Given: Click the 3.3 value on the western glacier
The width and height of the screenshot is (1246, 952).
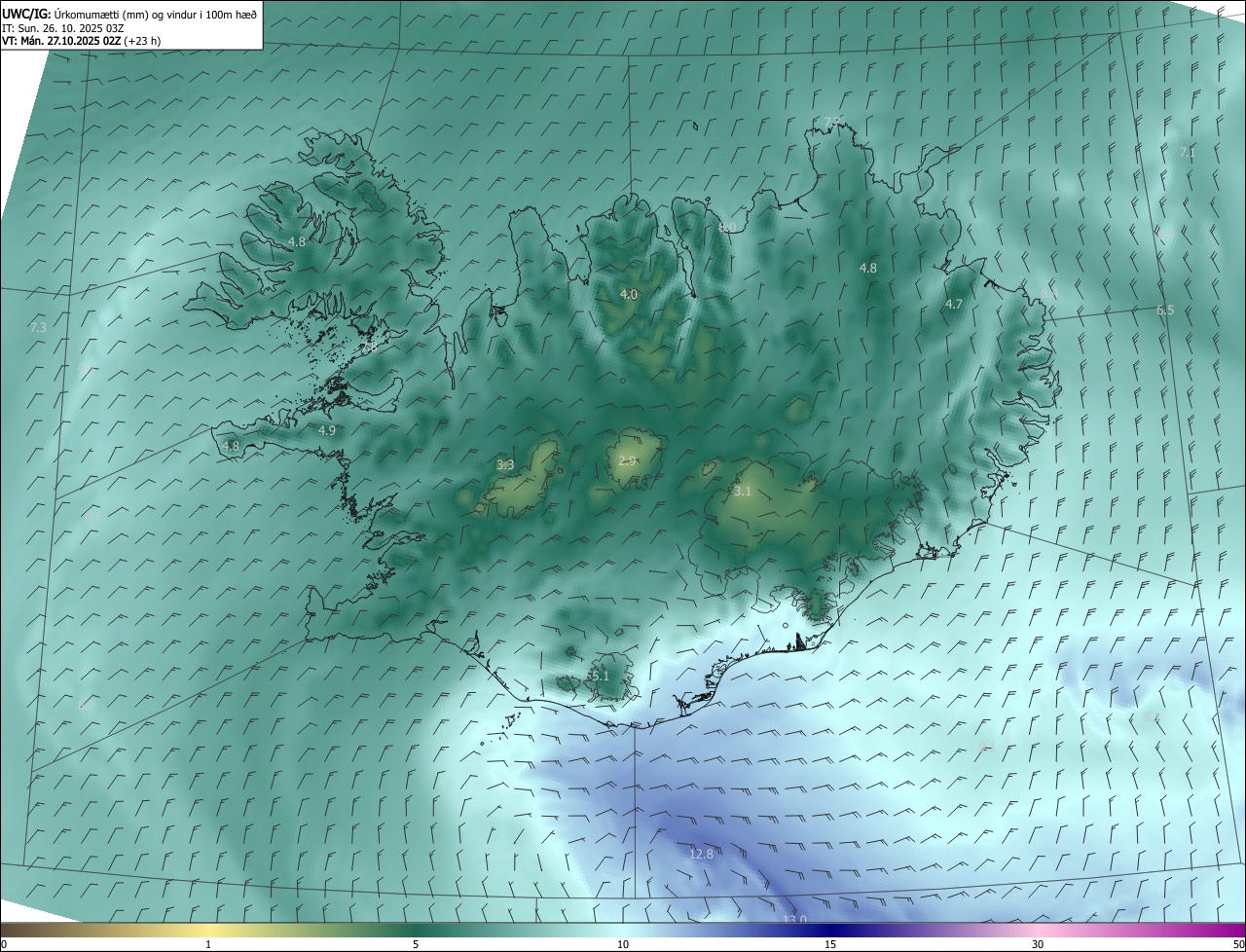Looking at the screenshot, I should (505, 465).
